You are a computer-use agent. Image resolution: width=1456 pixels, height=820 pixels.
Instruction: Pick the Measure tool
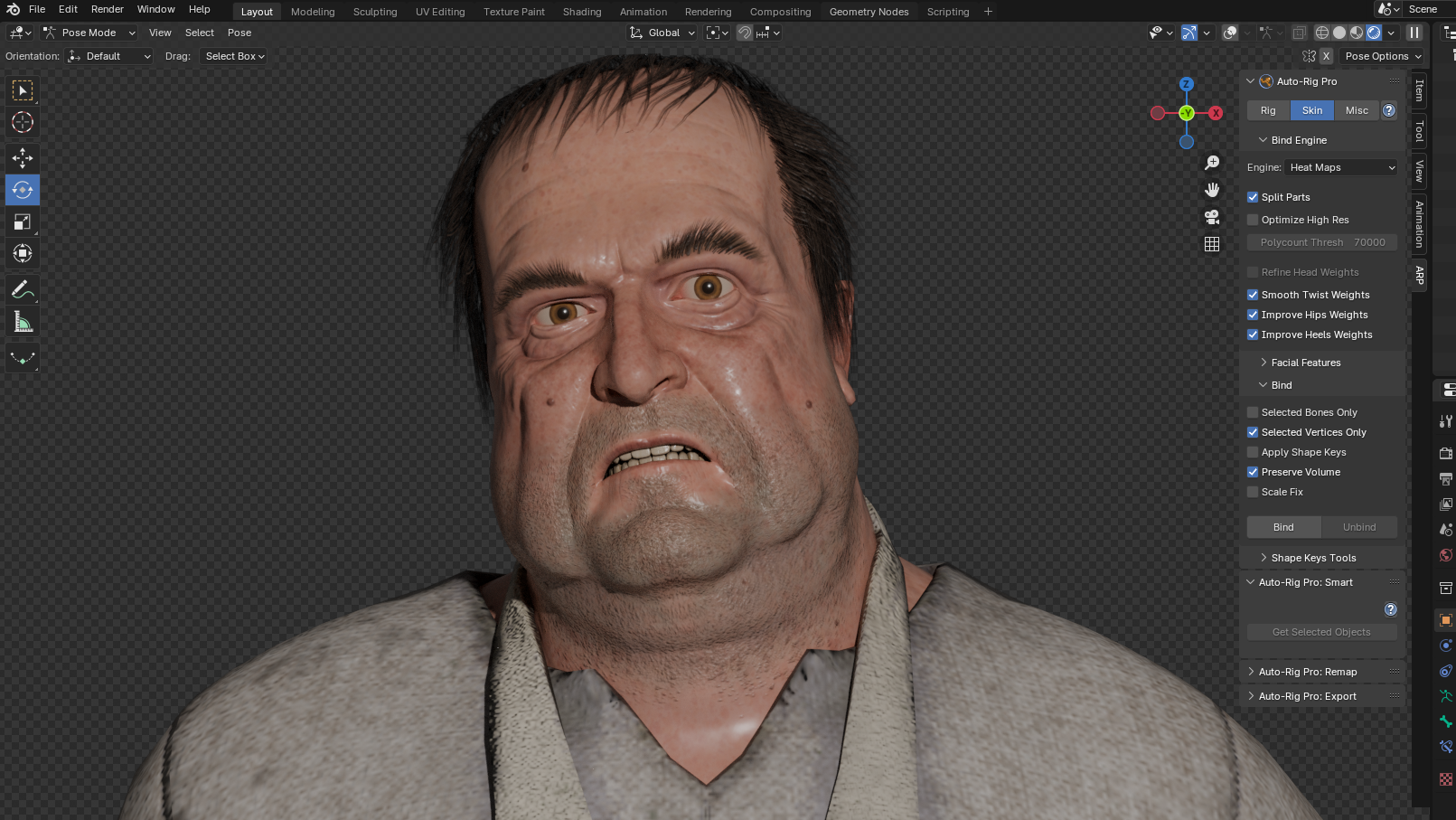point(23,322)
